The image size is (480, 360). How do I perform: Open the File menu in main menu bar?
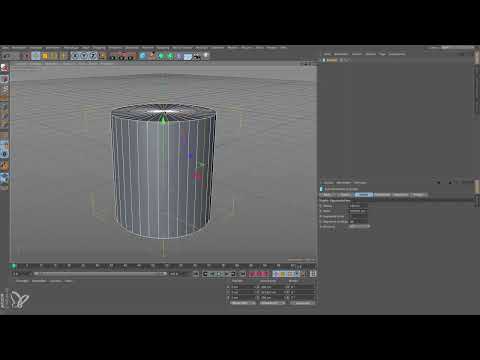tap(5, 48)
